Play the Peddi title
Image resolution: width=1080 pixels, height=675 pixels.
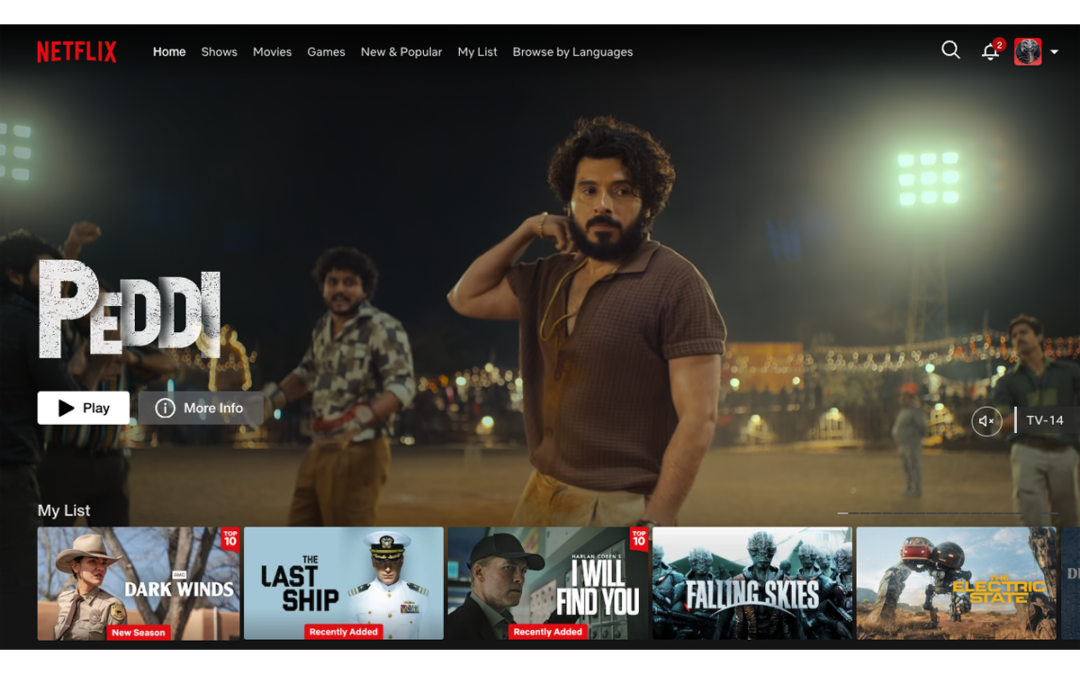pyautogui.click(x=83, y=408)
